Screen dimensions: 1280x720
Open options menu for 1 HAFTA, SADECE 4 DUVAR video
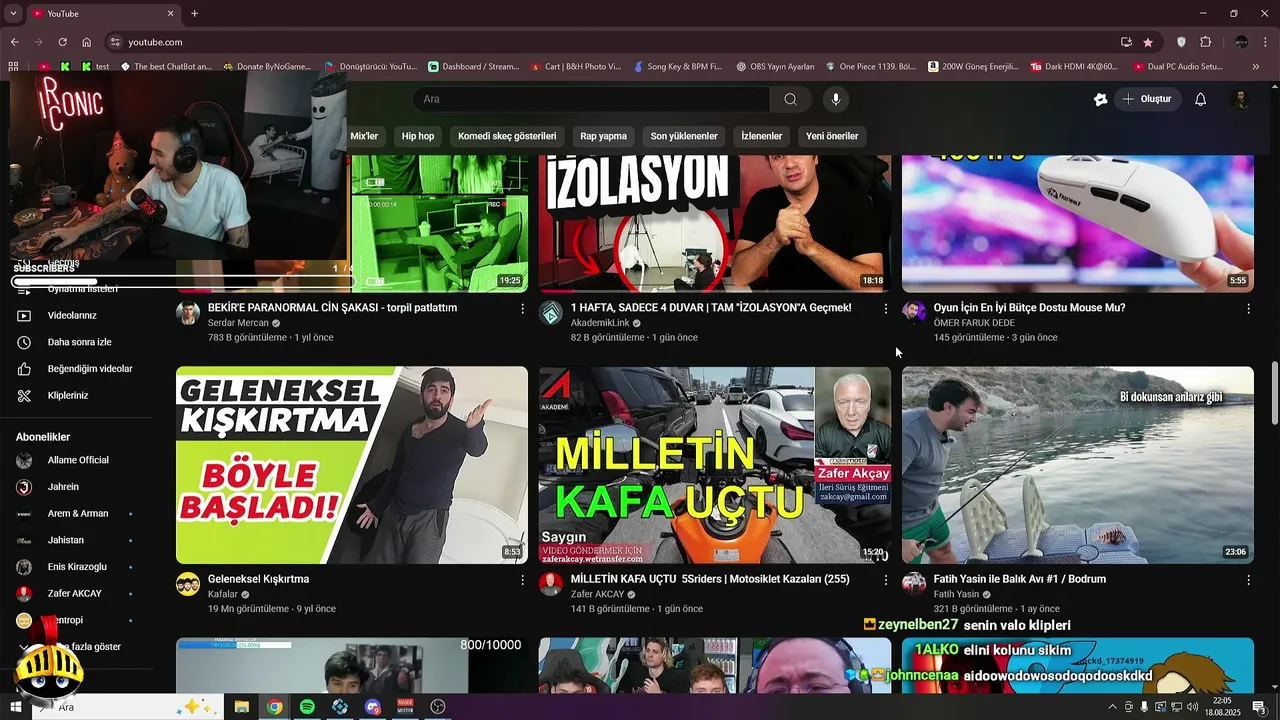click(x=885, y=309)
